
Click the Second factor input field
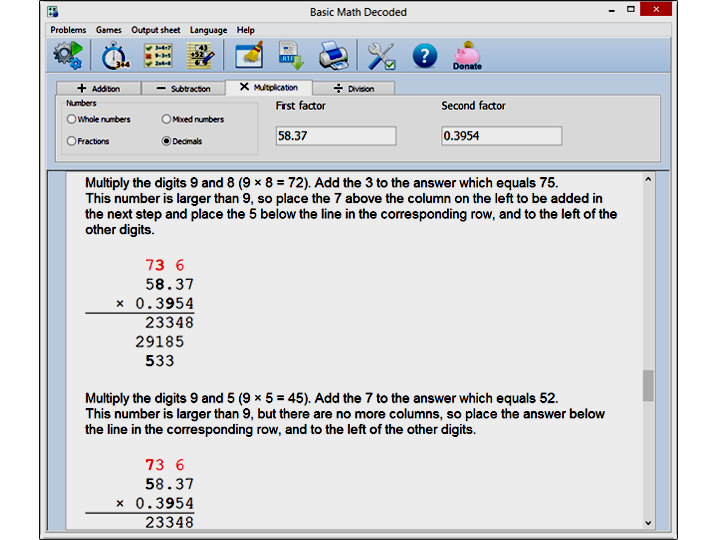[501, 136]
